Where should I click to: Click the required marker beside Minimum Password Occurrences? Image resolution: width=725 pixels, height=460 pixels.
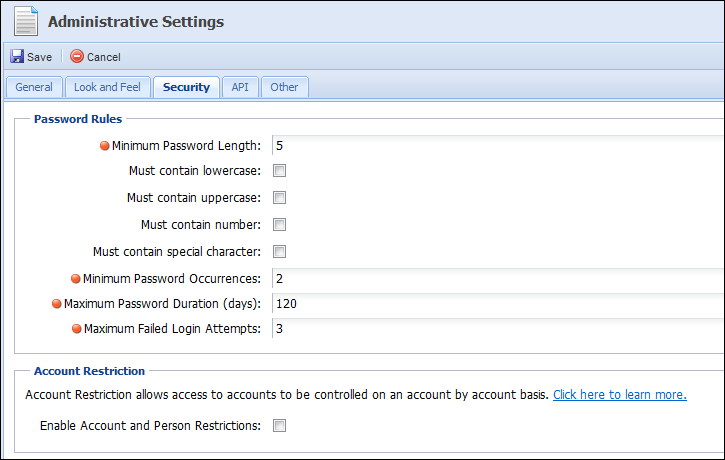tap(76, 279)
